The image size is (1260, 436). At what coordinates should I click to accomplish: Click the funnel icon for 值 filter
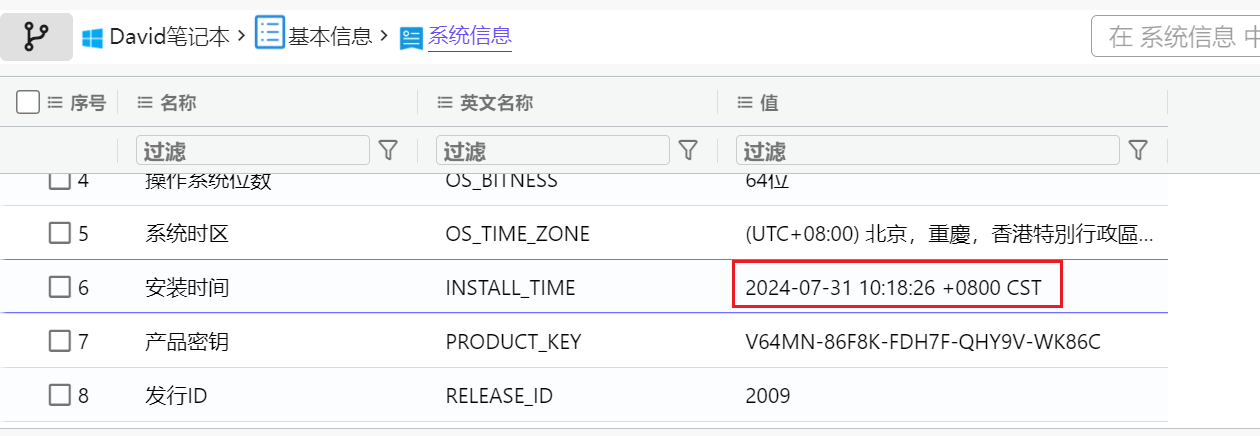click(1138, 150)
